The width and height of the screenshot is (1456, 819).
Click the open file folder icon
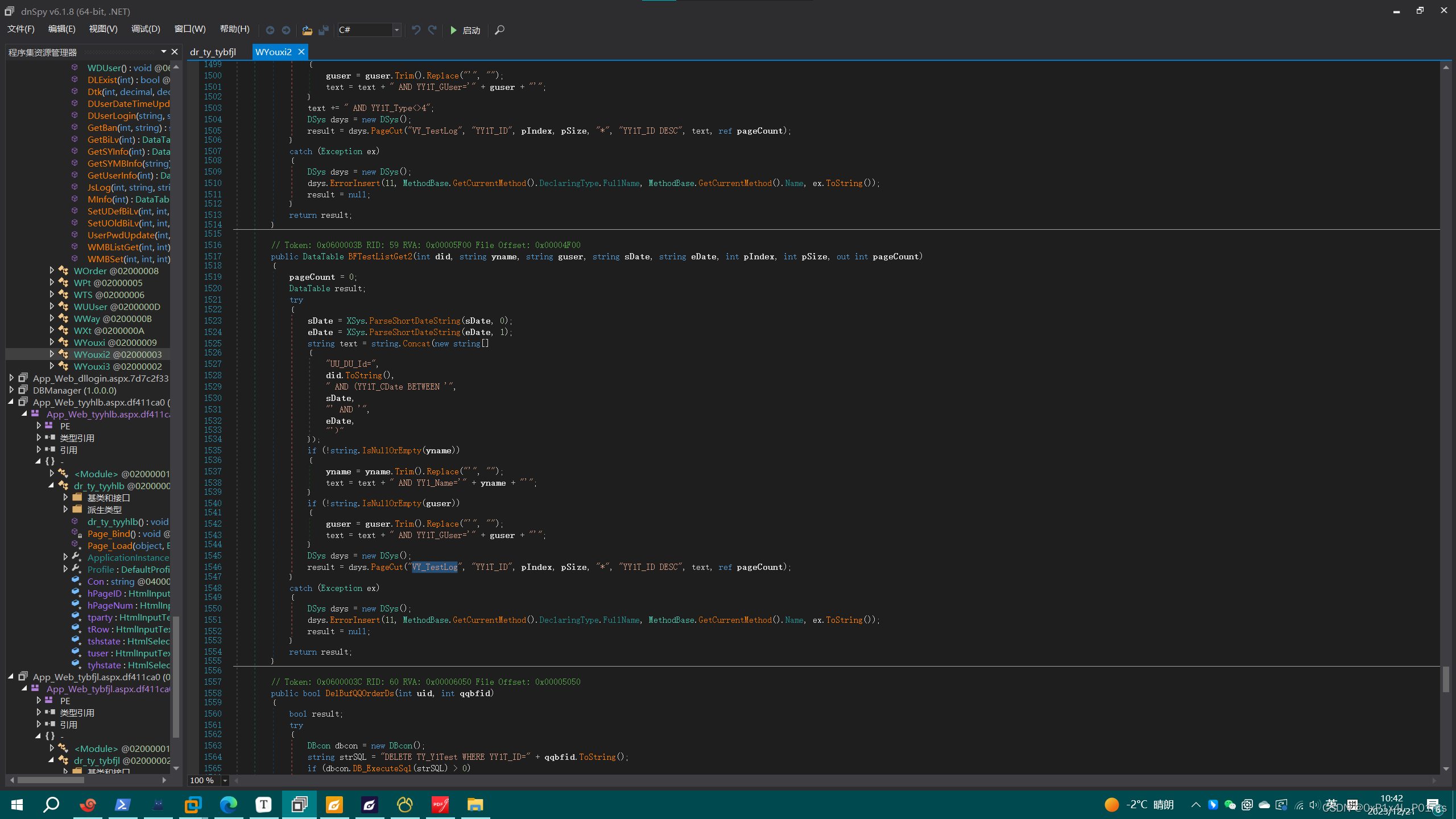click(x=307, y=30)
